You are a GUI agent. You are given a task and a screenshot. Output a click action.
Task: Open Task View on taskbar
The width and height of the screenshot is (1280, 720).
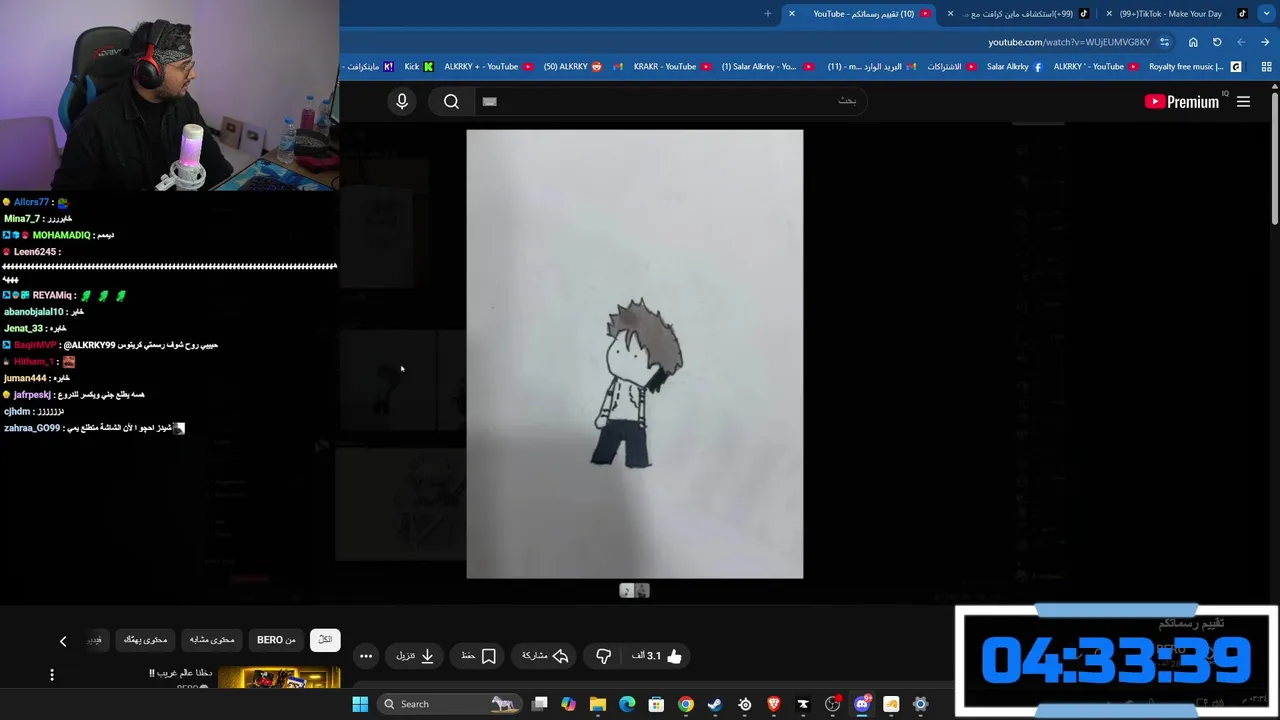coord(540,704)
